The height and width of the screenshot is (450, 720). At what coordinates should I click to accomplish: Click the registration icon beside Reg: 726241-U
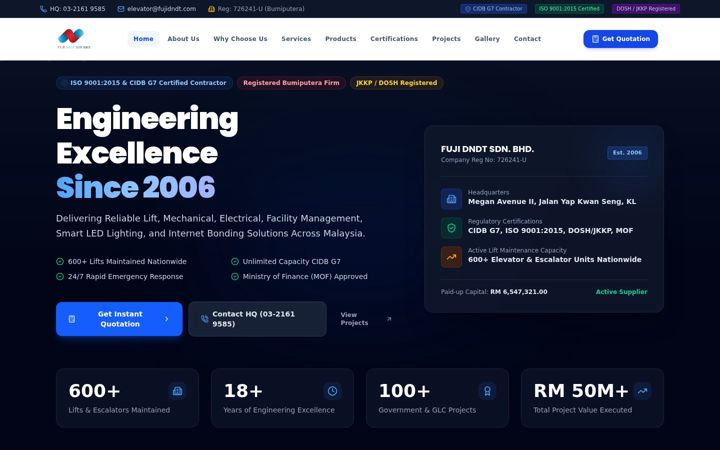coord(211,9)
